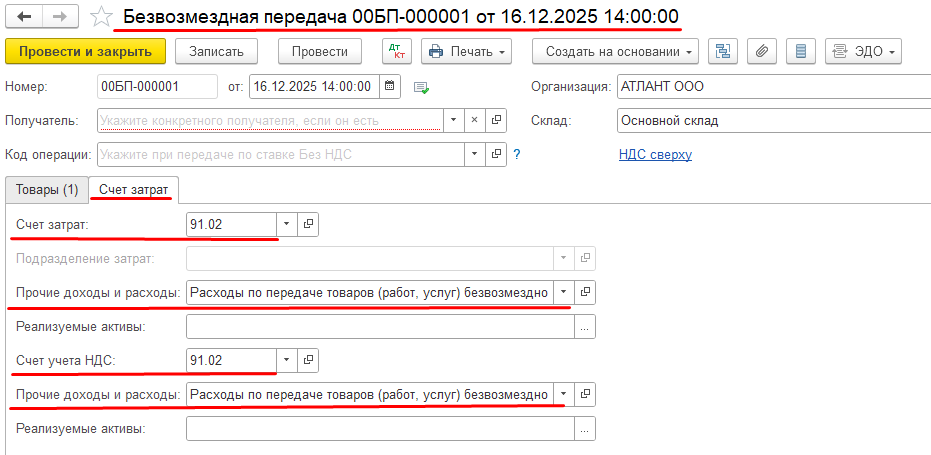Expand the Счет учета НДС dropdown
The height and width of the screenshot is (455, 931).
click(x=287, y=359)
